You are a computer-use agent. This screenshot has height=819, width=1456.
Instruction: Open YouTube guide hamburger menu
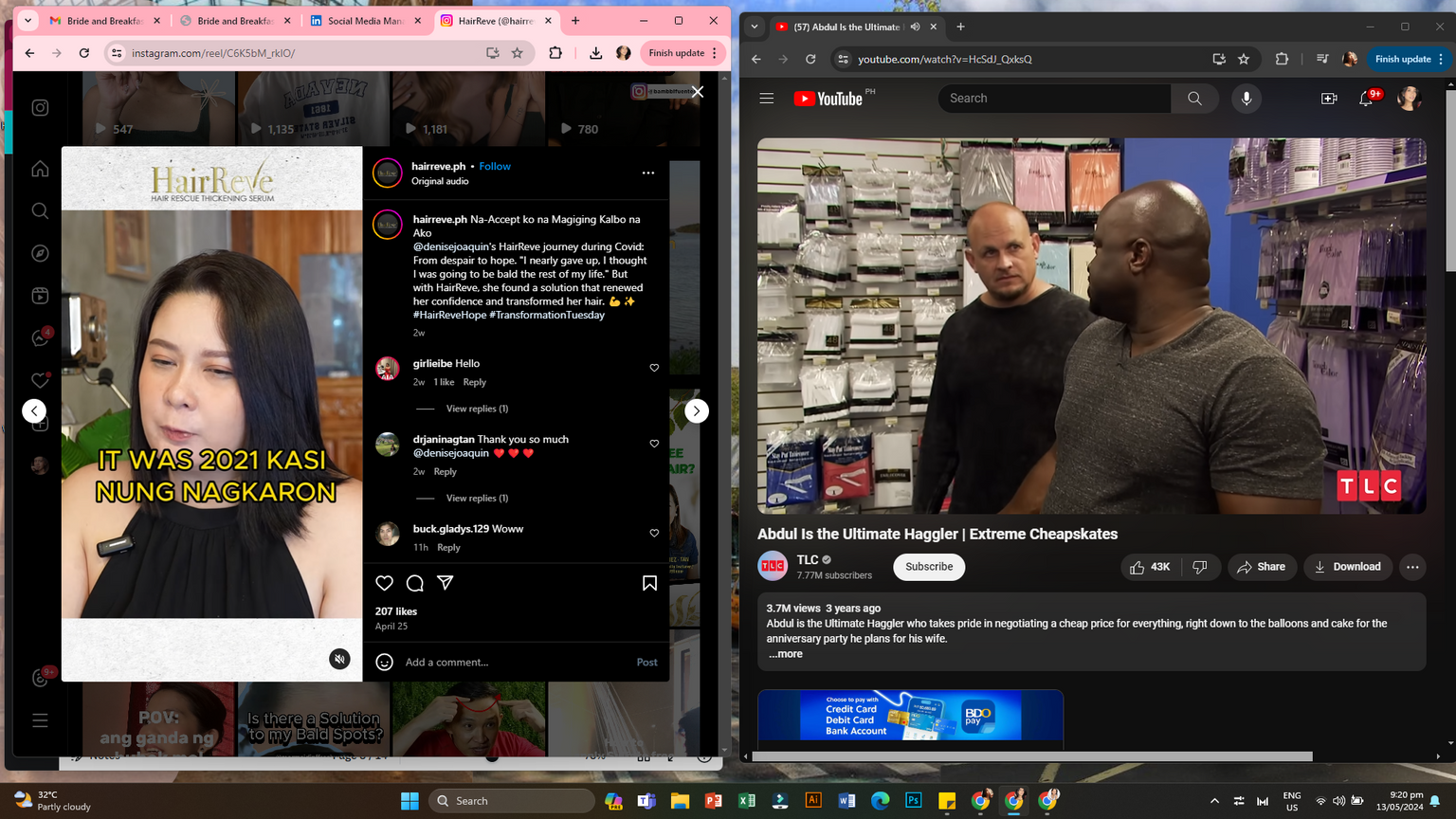(x=767, y=99)
